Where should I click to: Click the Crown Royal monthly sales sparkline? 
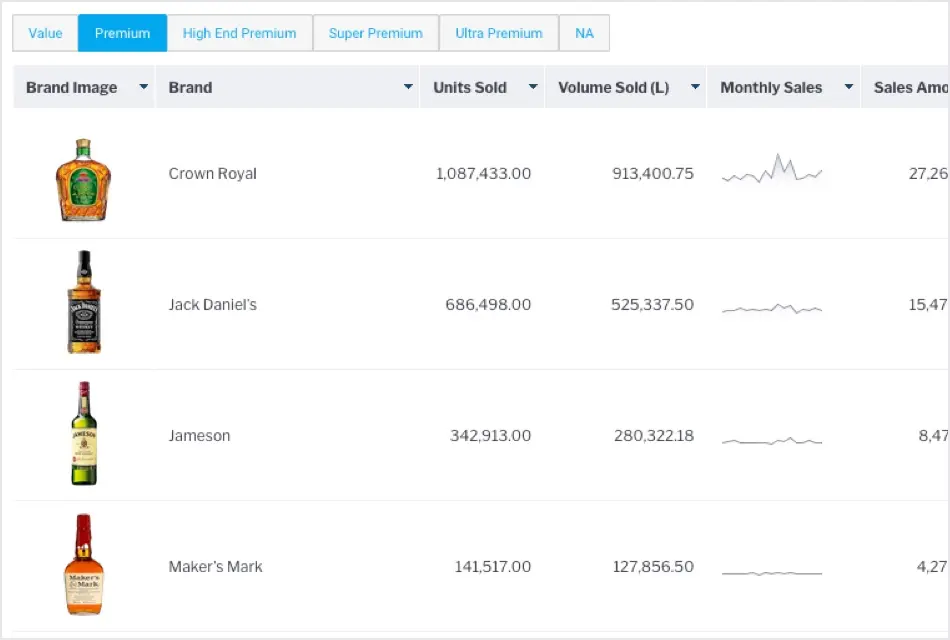[772, 171]
